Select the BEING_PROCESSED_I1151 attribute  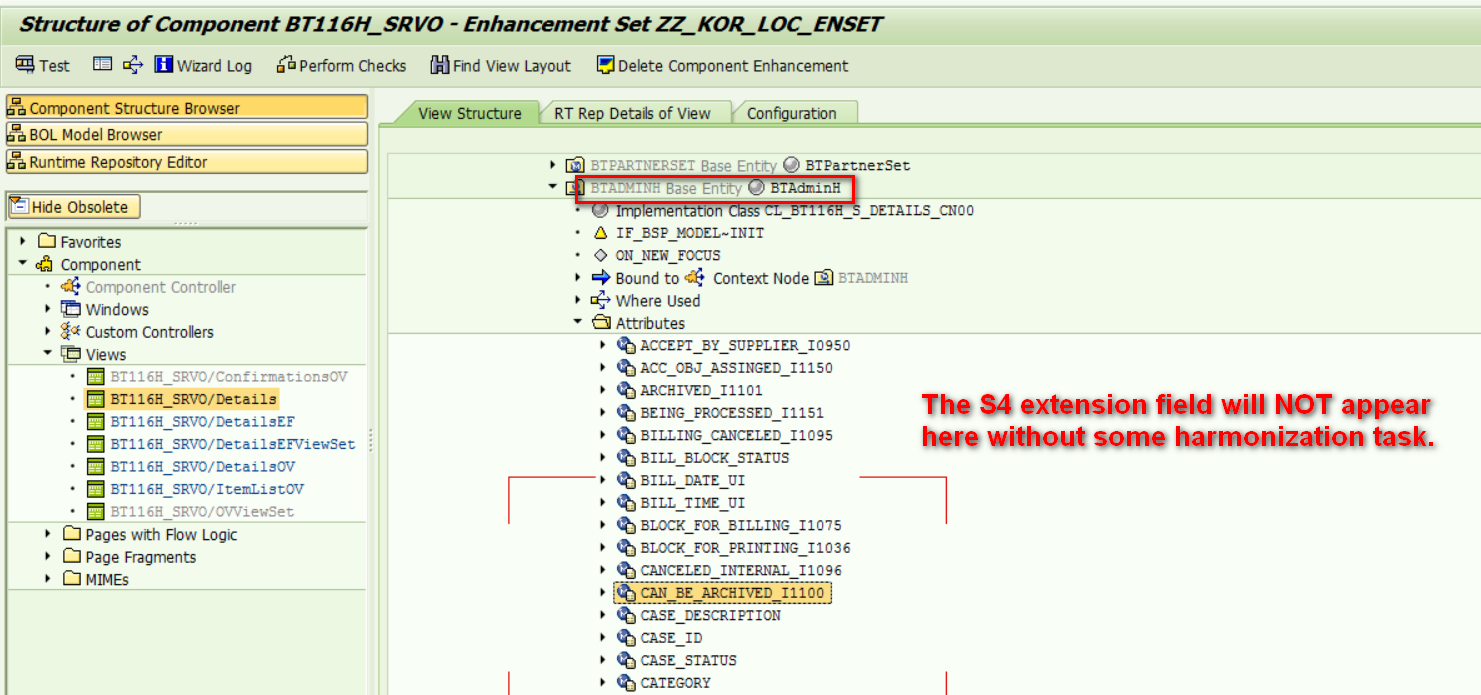tap(732, 413)
